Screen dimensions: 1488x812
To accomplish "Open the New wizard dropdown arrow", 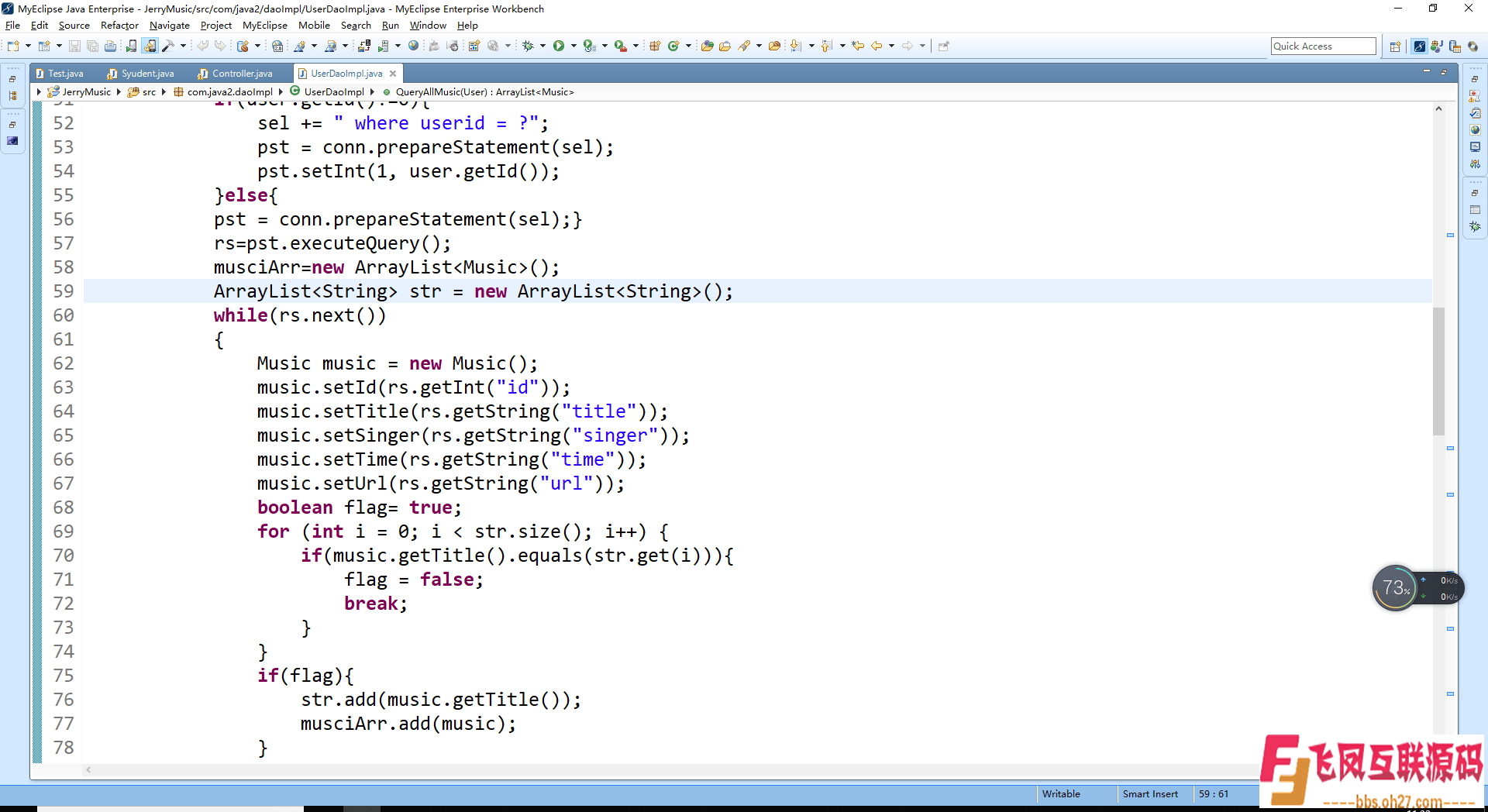I will 28,46.
